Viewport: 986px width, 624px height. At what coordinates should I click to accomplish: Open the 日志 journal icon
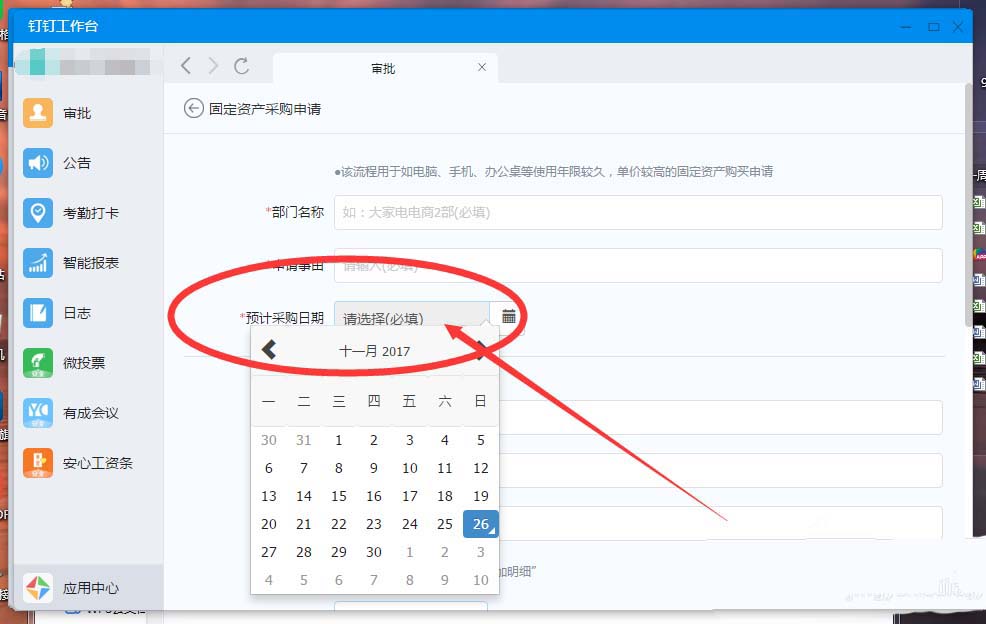pyautogui.click(x=38, y=313)
